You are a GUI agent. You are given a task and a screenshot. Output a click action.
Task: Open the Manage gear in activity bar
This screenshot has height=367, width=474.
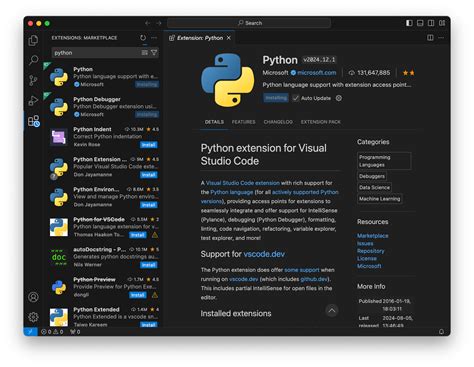[x=33, y=317]
